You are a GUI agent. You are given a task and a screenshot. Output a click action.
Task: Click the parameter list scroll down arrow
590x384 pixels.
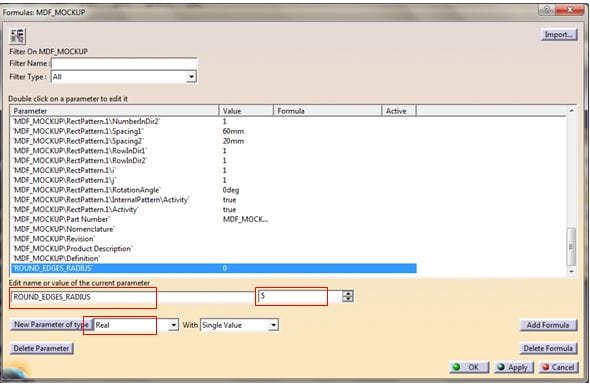(x=571, y=272)
